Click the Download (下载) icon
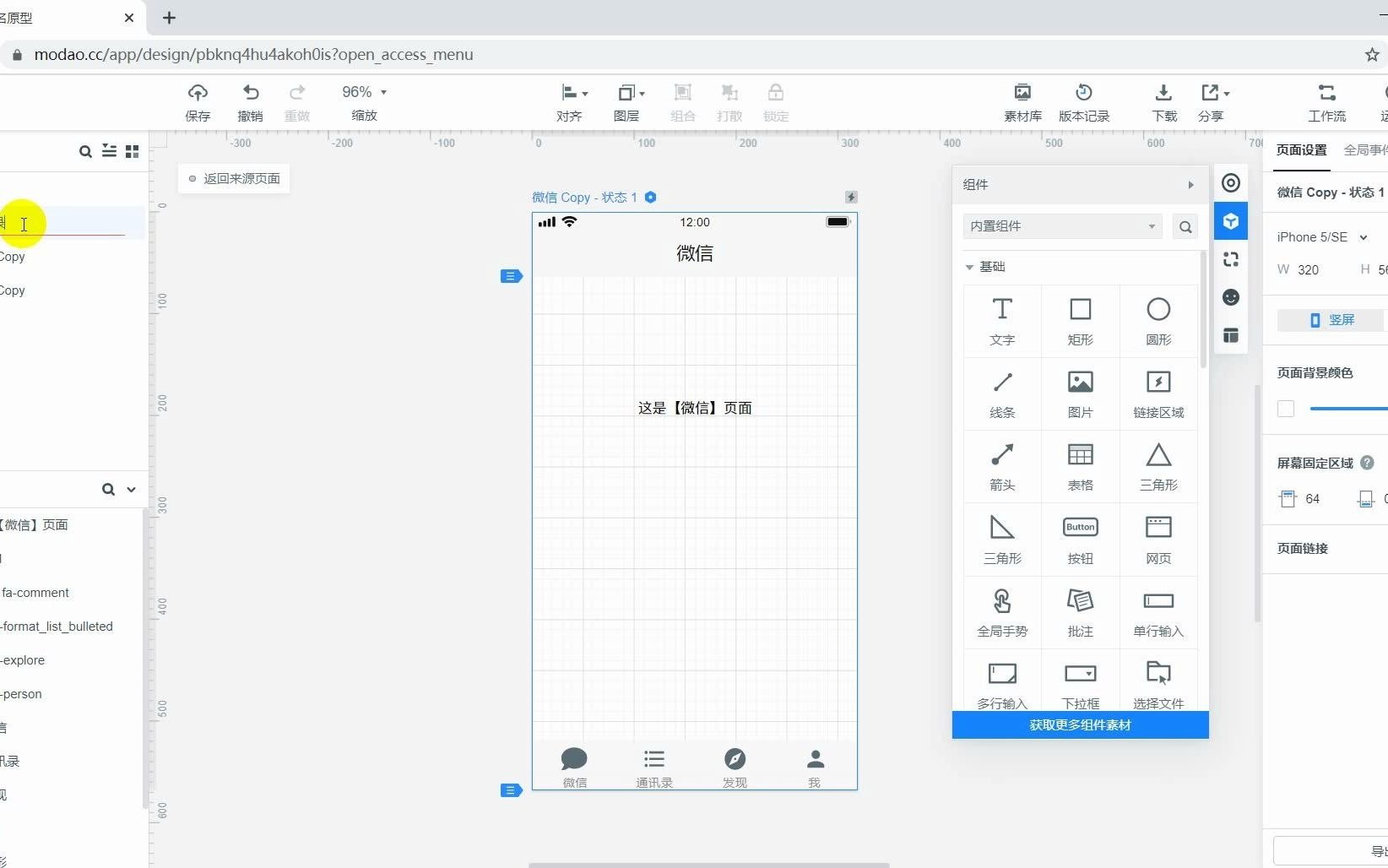 [1163, 93]
